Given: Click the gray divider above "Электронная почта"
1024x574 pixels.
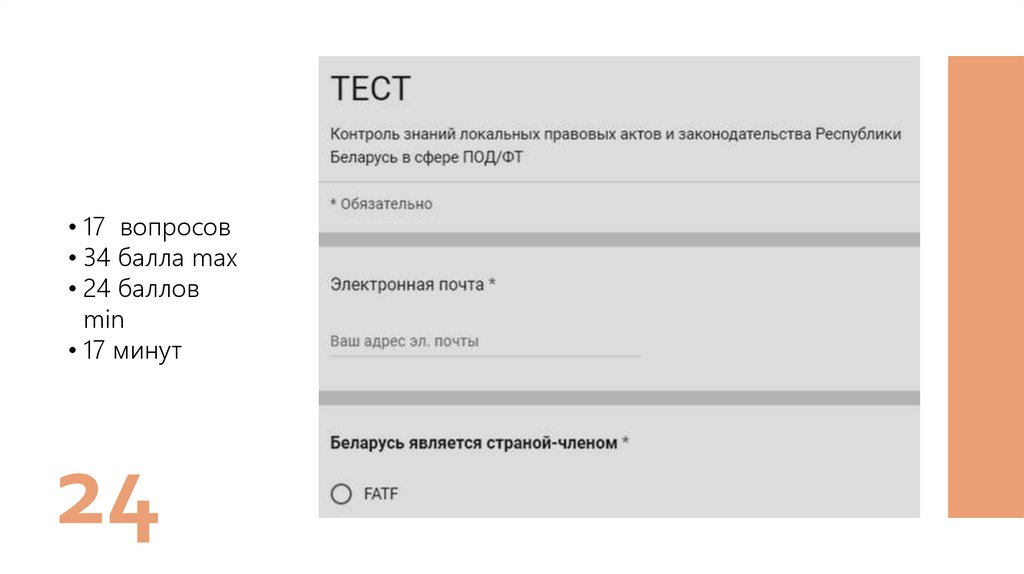Looking at the screenshot, I should tap(619, 239).
